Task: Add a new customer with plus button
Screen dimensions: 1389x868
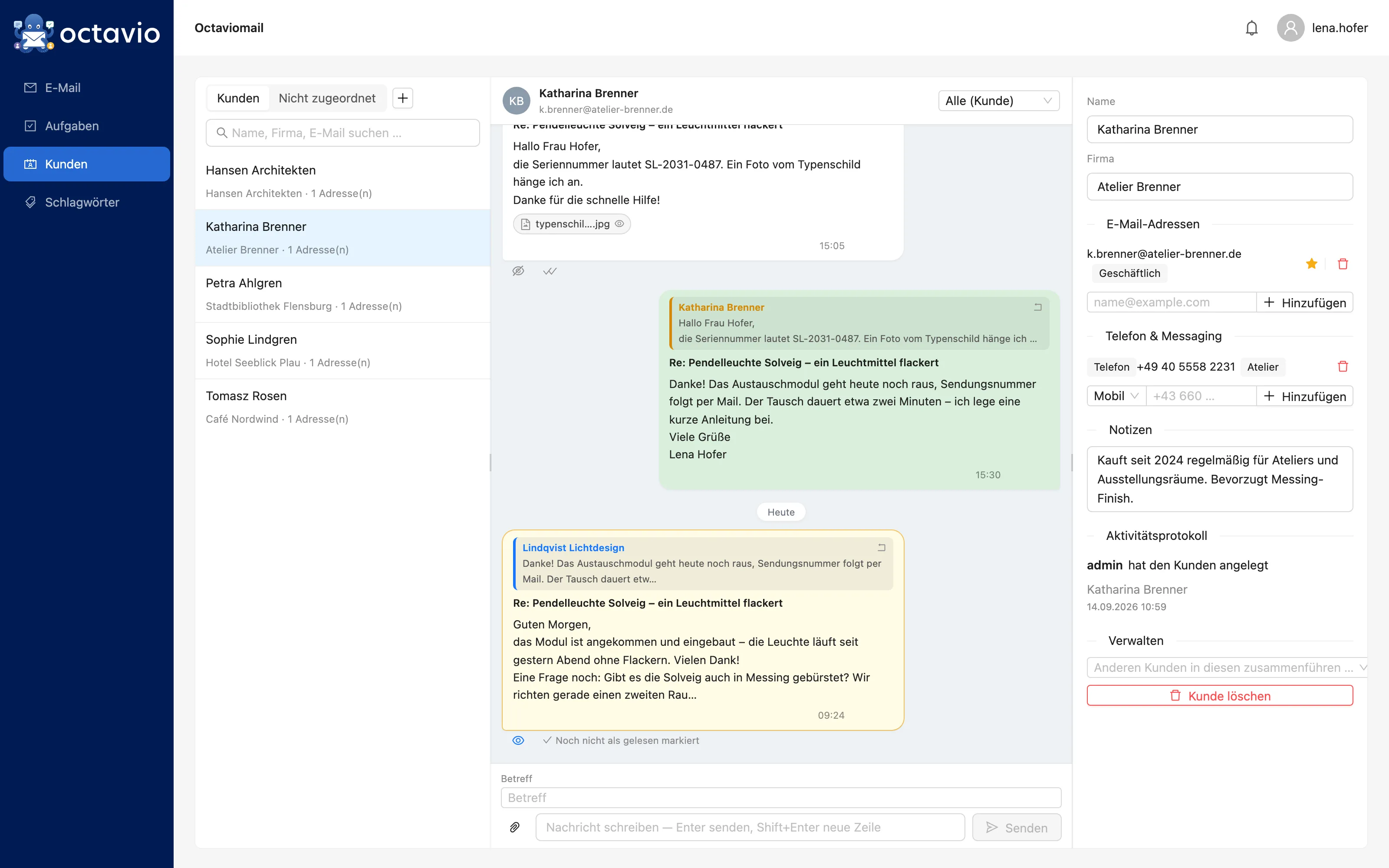Action: point(403,98)
